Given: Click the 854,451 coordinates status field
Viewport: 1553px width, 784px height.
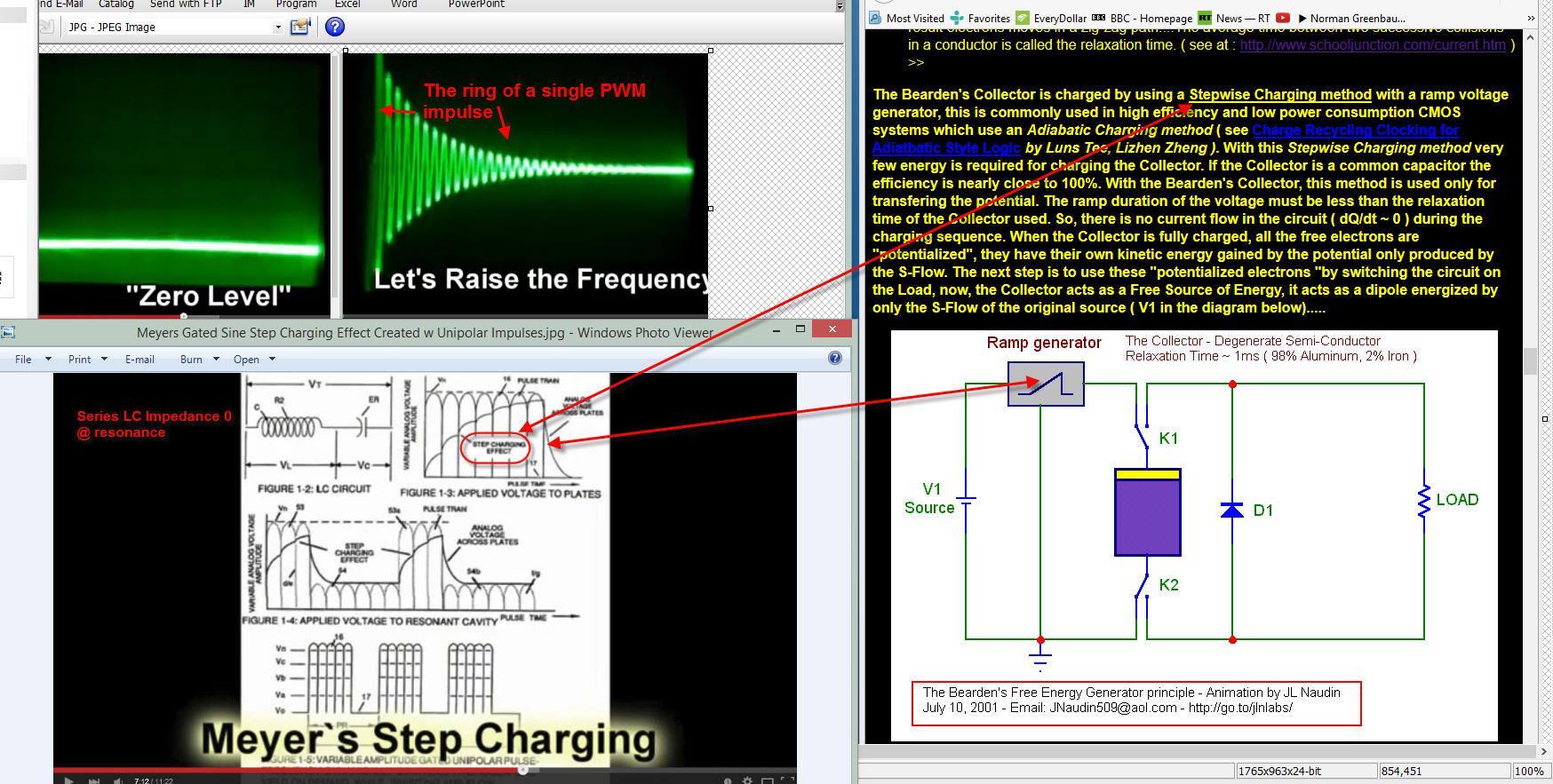Looking at the screenshot, I should point(1445,771).
